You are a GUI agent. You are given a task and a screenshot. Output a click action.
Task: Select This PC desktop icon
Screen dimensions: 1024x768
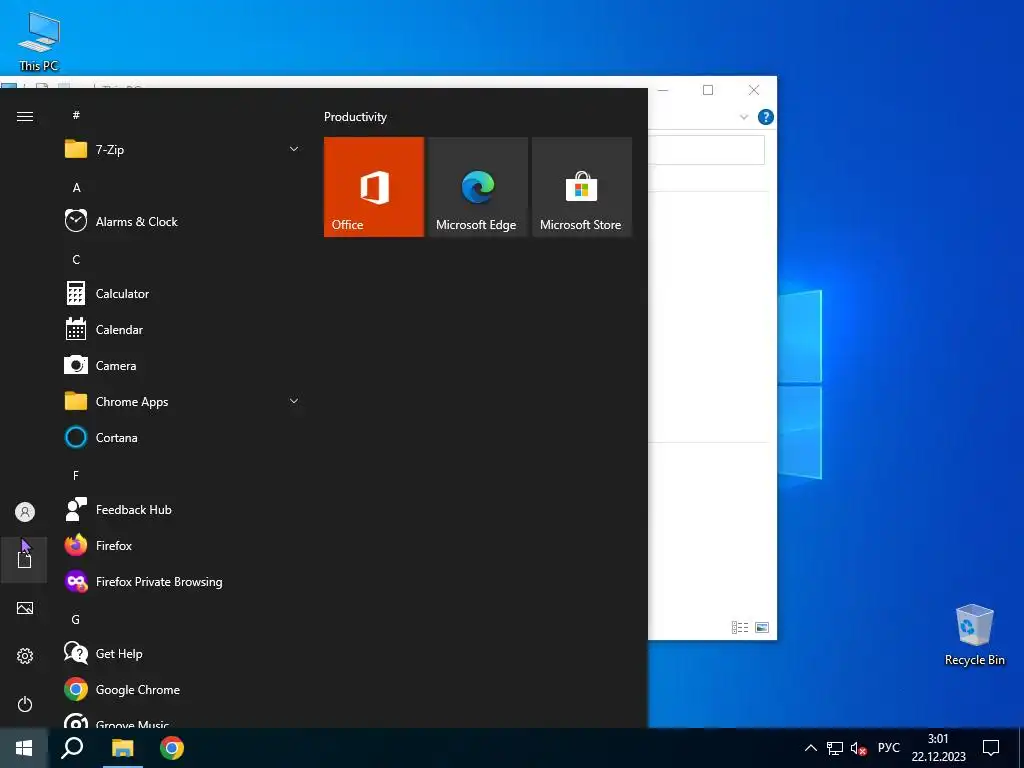[39, 41]
